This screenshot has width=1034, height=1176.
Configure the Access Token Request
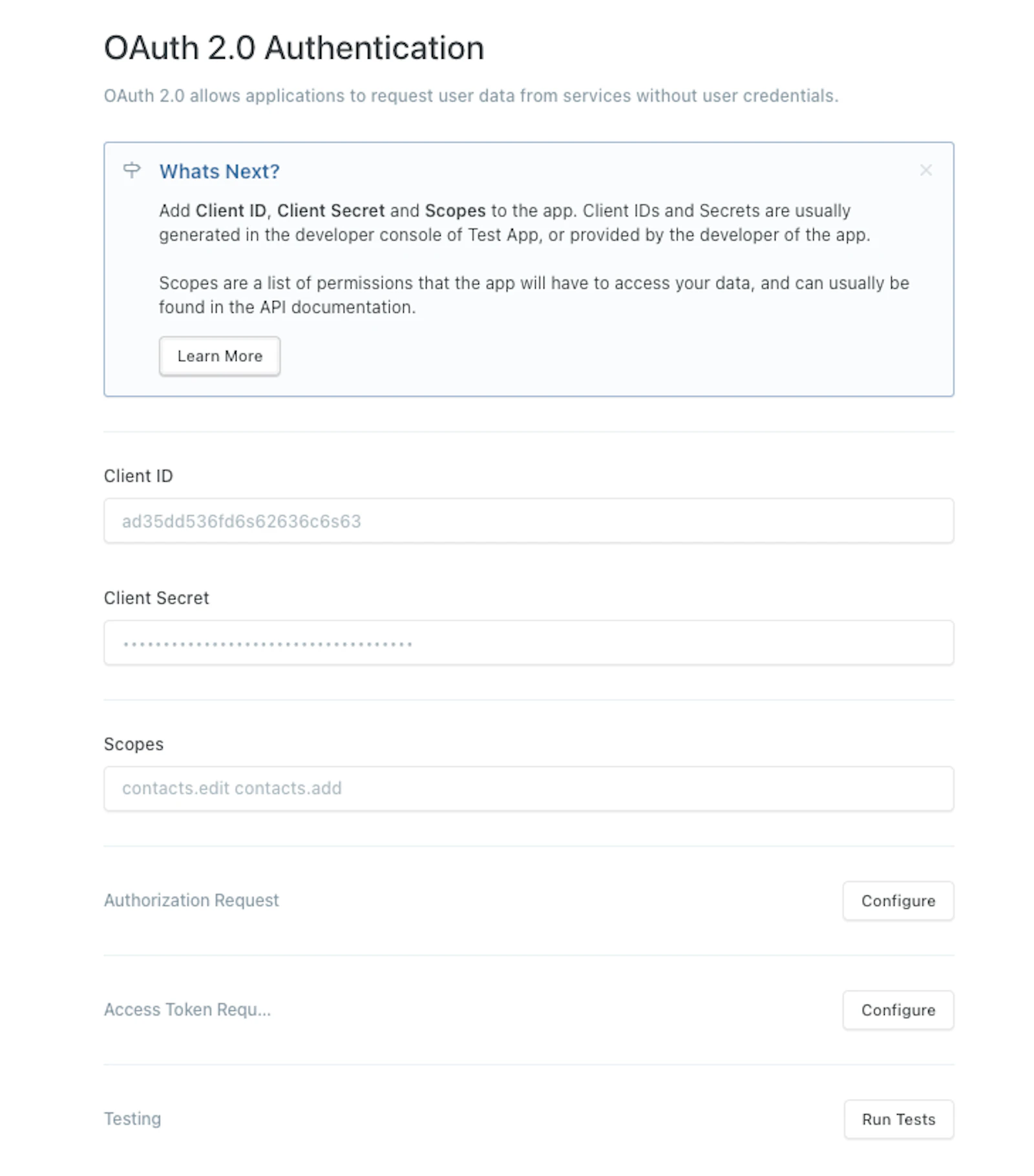tap(898, 1010)
